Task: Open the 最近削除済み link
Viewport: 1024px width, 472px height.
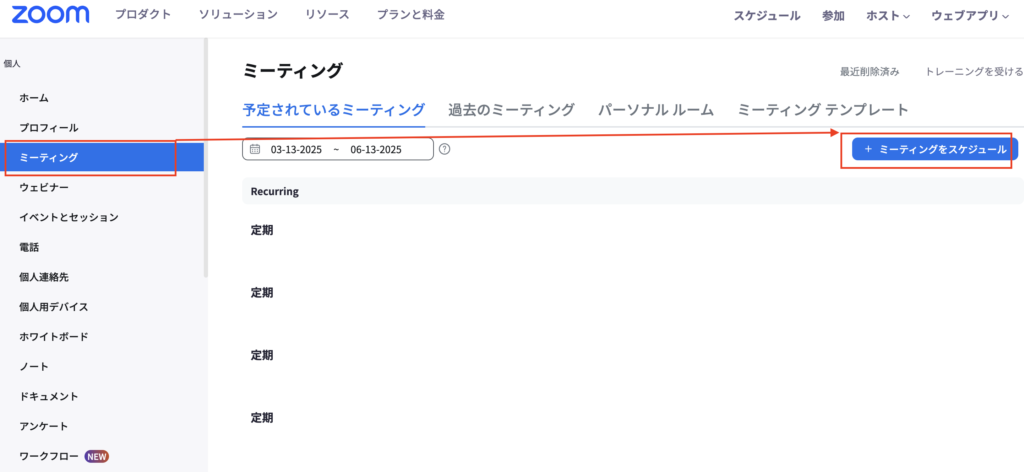Action: click(869, 72)
